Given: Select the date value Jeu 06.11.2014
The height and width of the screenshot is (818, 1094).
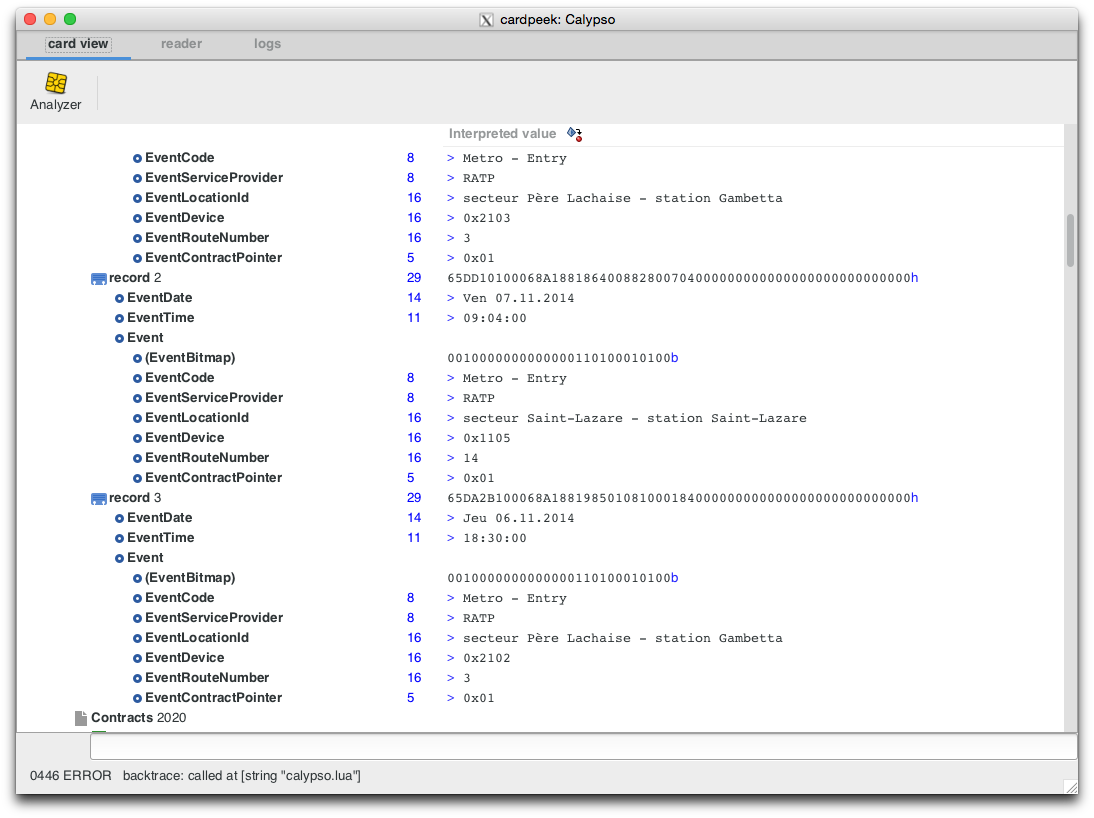Looking at the screenshot, I should click(x=518, y=518).
